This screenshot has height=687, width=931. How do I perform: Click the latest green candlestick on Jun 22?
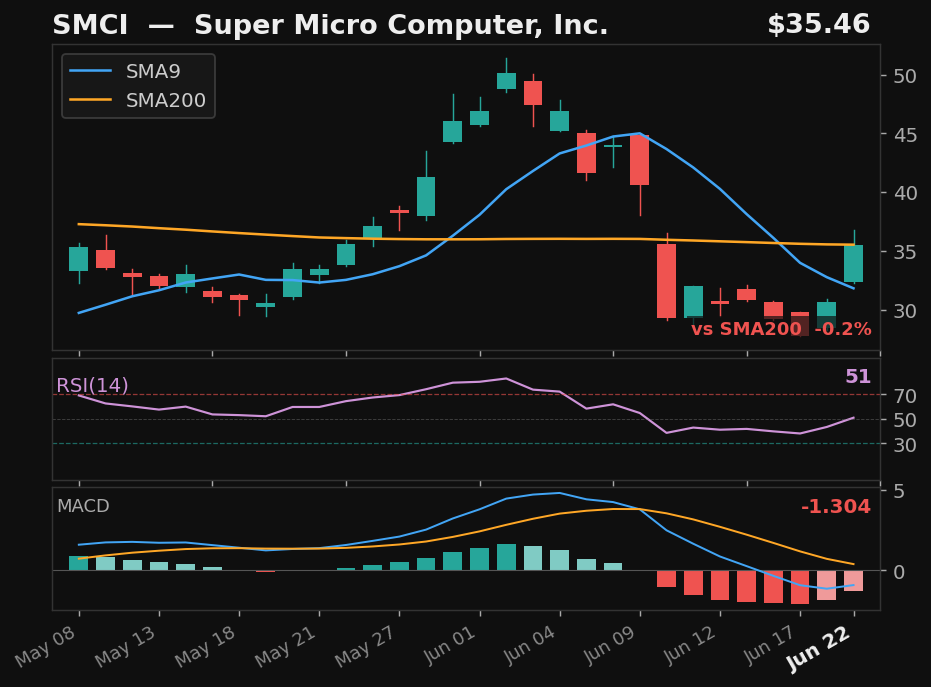click(x=854, y=263)
